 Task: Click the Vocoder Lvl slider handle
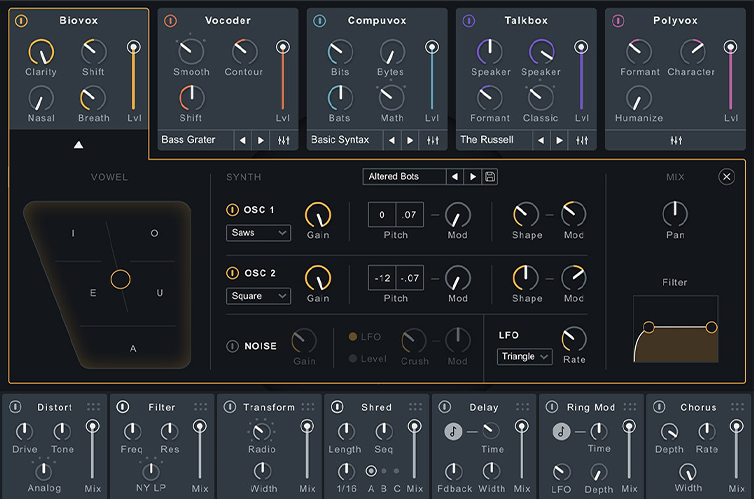[283, 47]
